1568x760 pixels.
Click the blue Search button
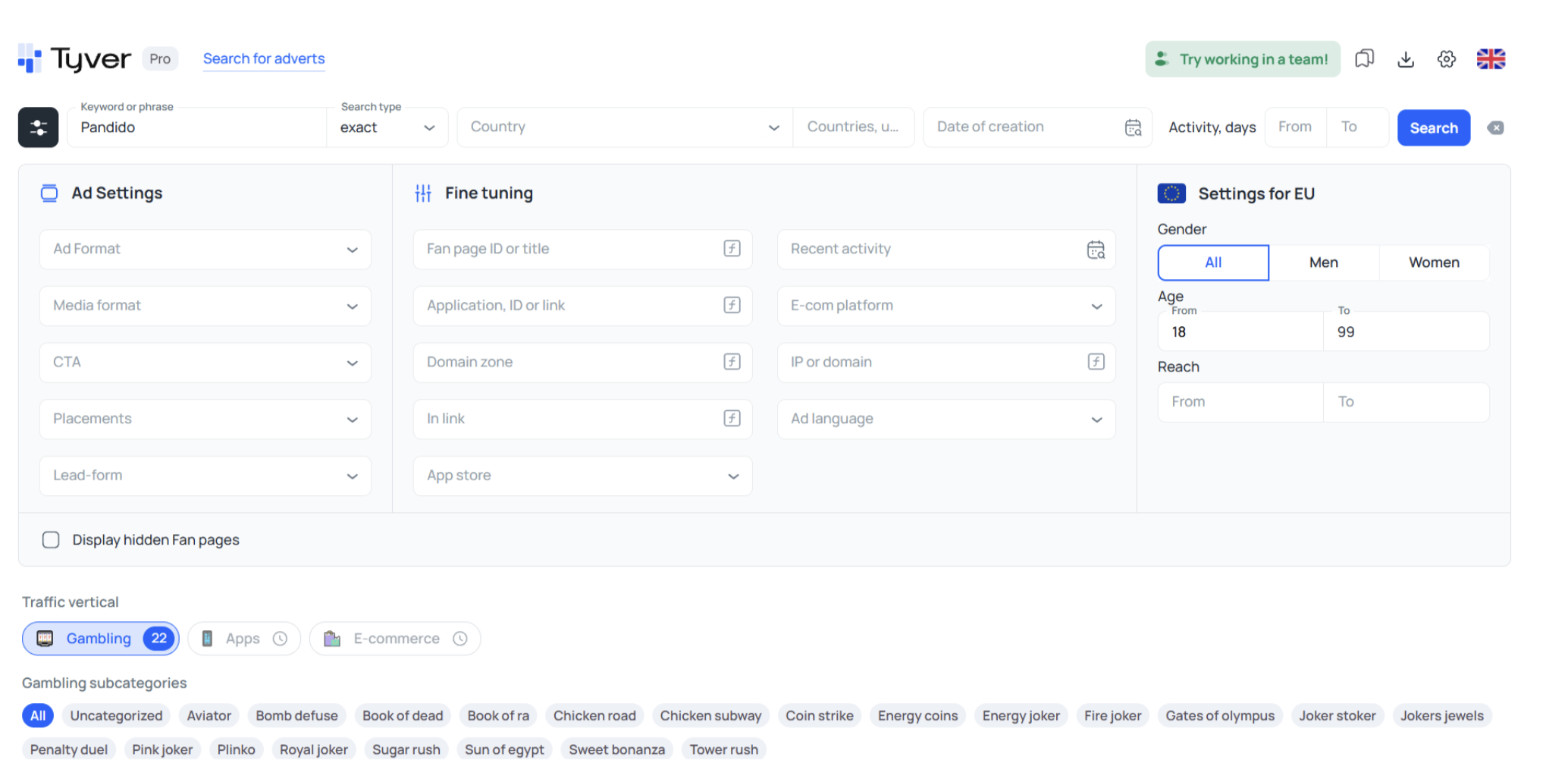tap(1434, 127)
